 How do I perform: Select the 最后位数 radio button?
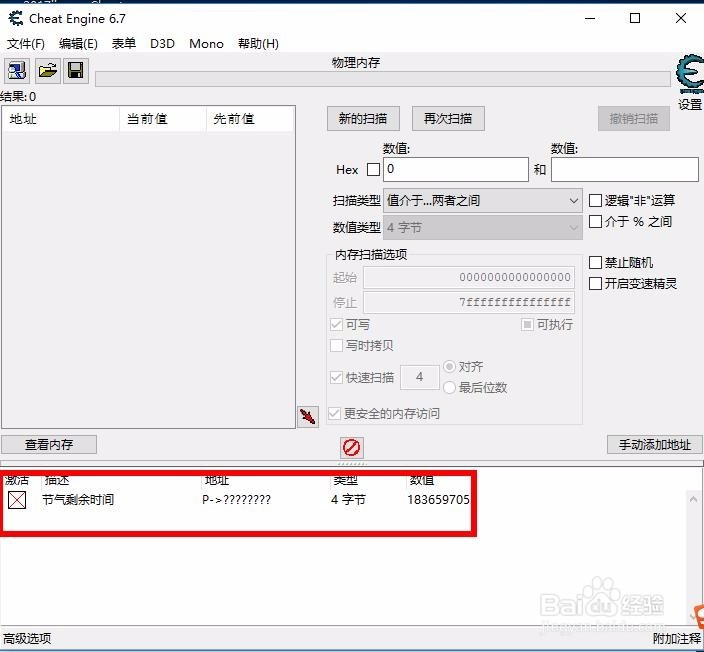click(x=449, y=388)
